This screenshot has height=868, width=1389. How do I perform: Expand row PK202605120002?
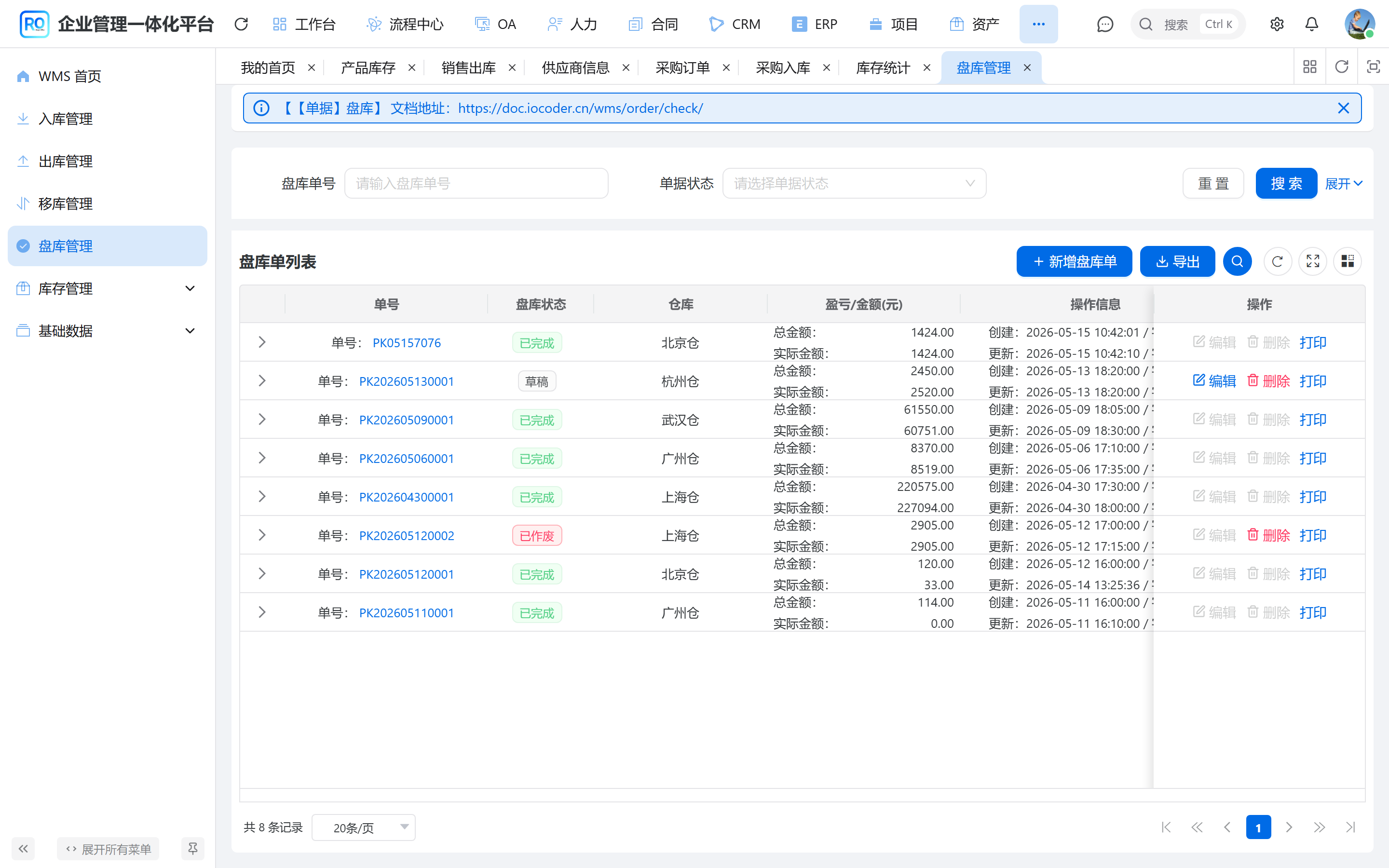click(262, 535)
